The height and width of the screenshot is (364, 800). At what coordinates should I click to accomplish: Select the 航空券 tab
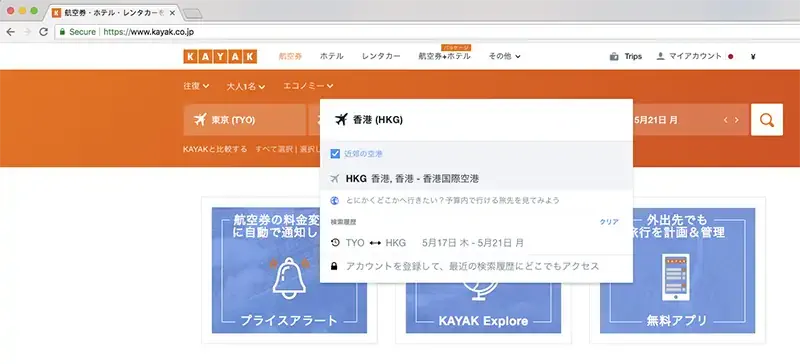coord(290,56)
